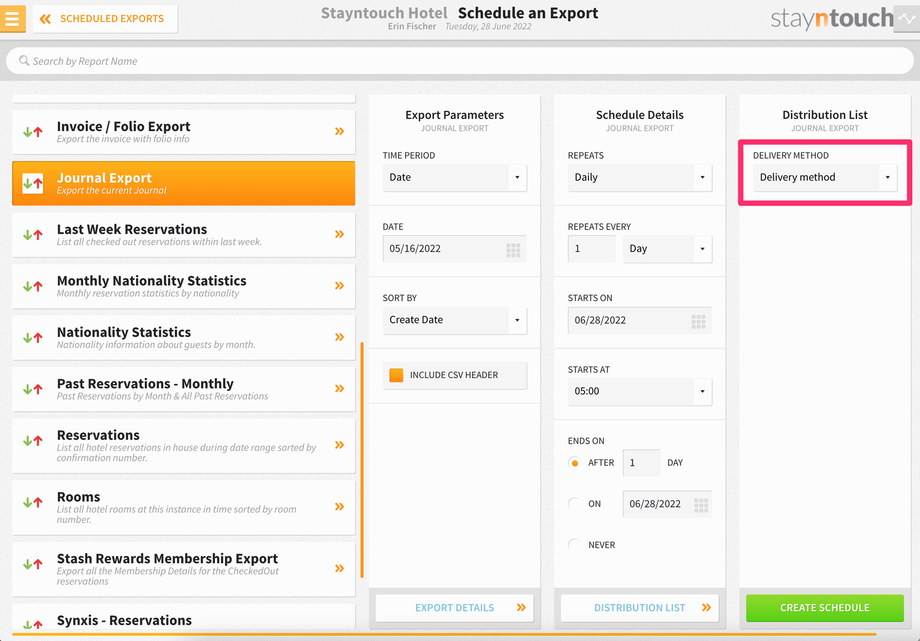Image resolution: width=920 pixels, height=641 pixels.
Task: Open chevron on the 'guests by month' row
Action: pyautogui.click(x=339, y=337)
